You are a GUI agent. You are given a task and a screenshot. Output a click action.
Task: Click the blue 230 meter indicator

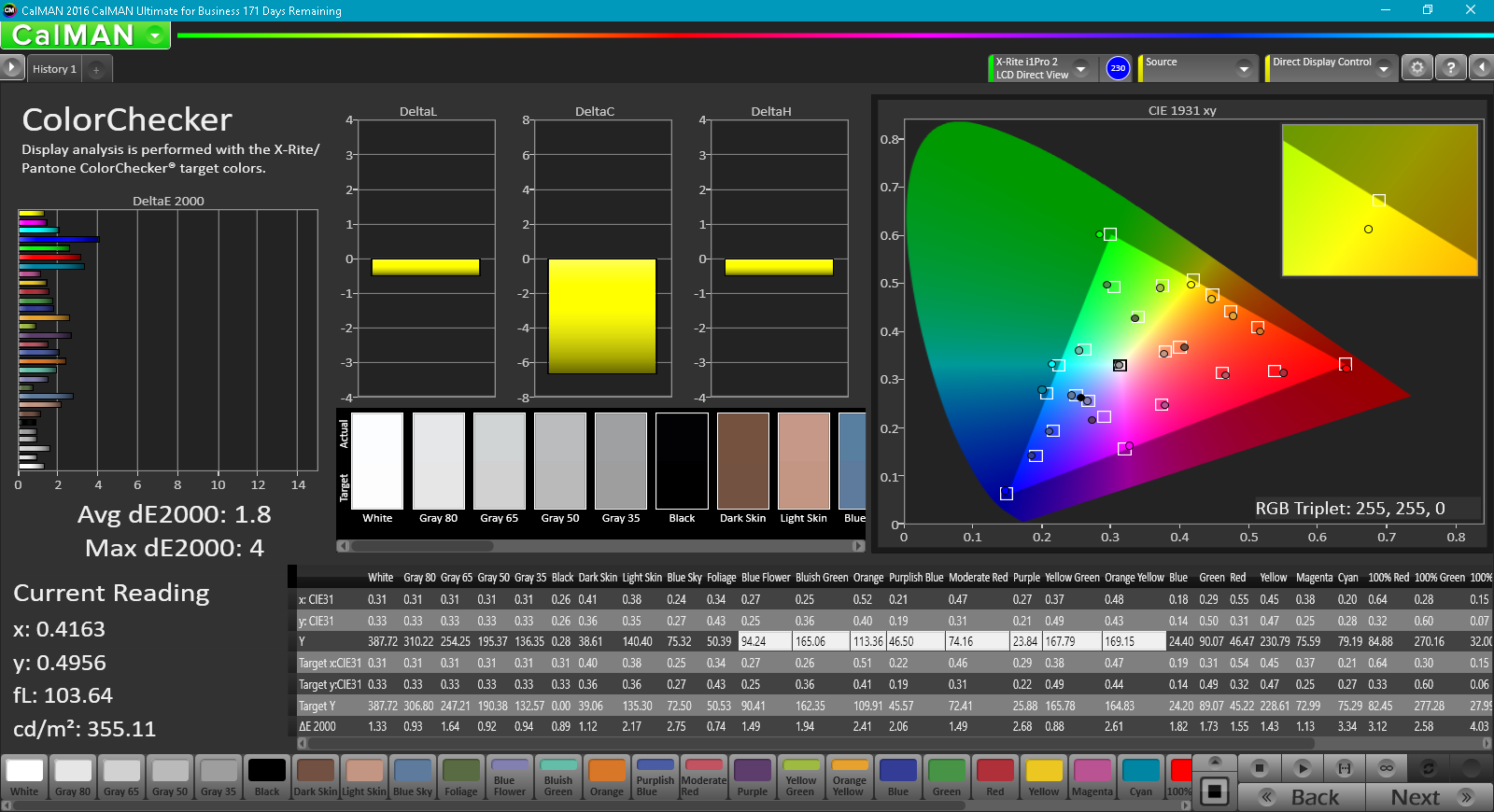1118,68
